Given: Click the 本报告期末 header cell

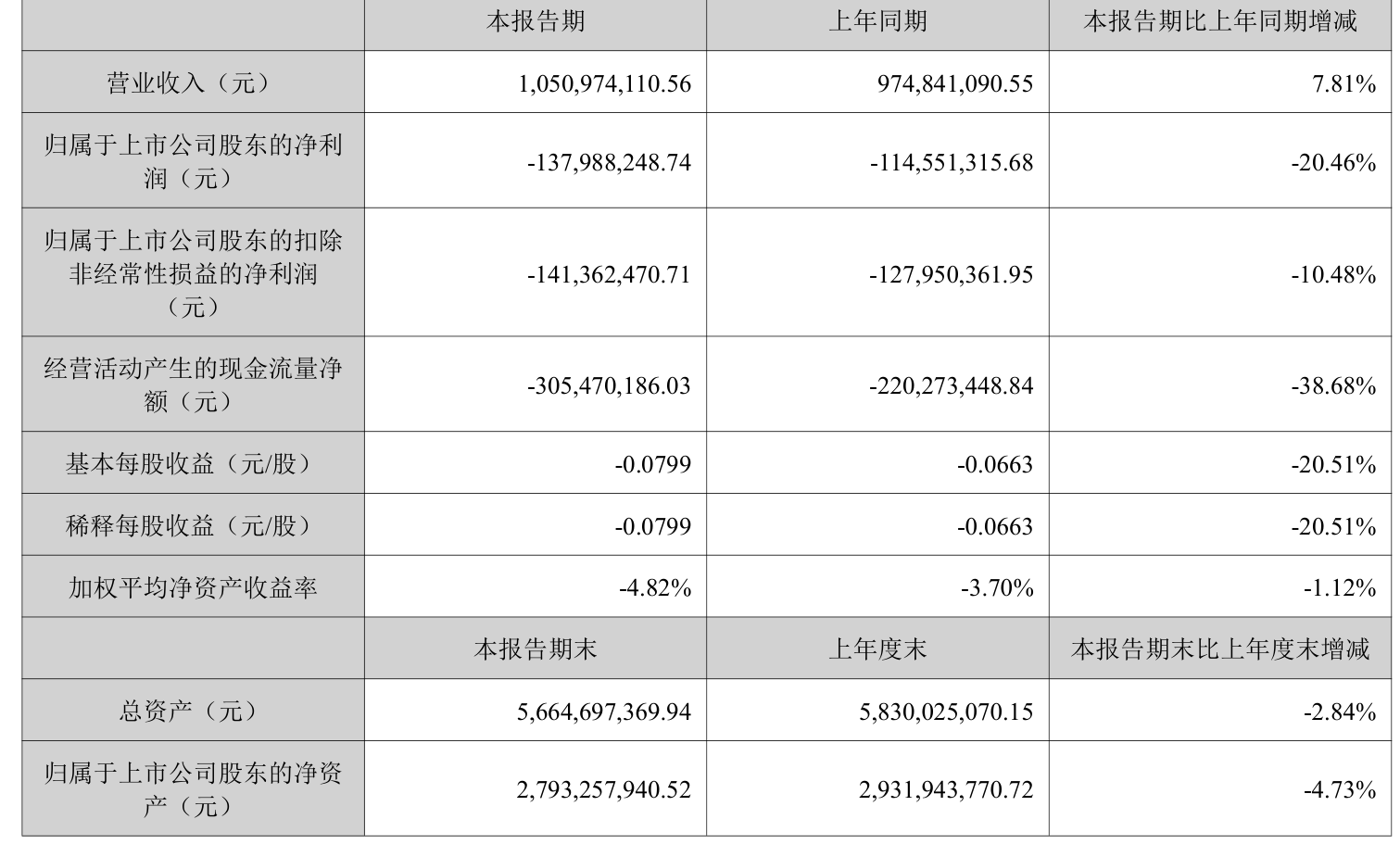Looking at the screenshot, I should 535,649.
